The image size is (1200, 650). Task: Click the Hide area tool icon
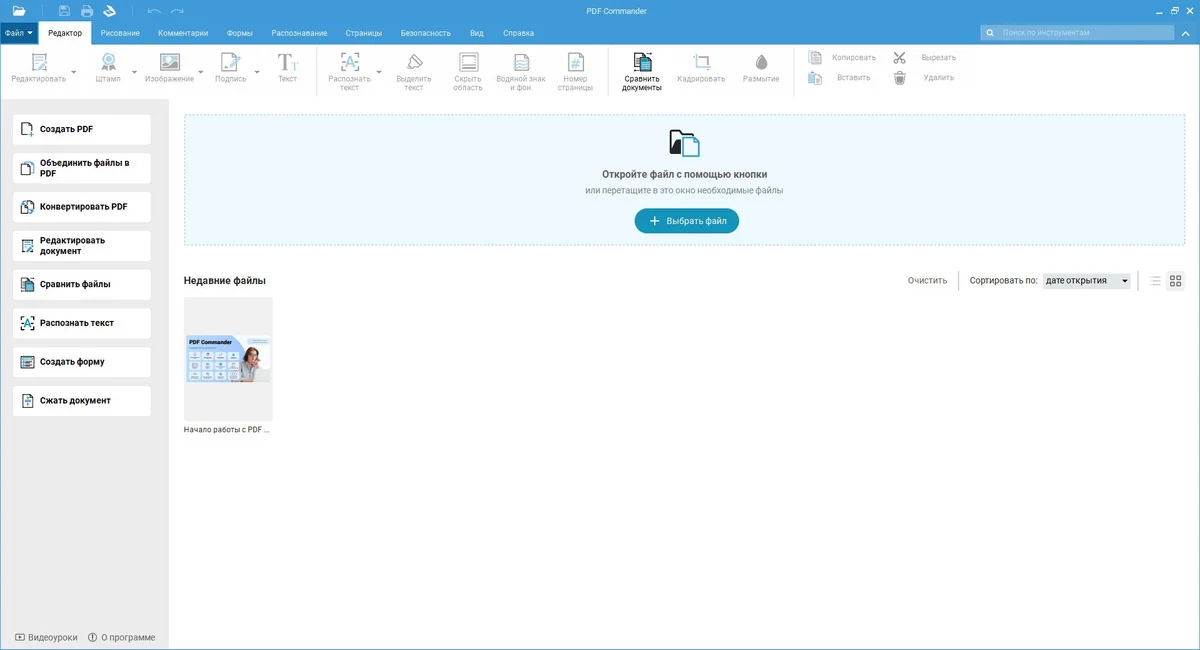pos(467,64)
